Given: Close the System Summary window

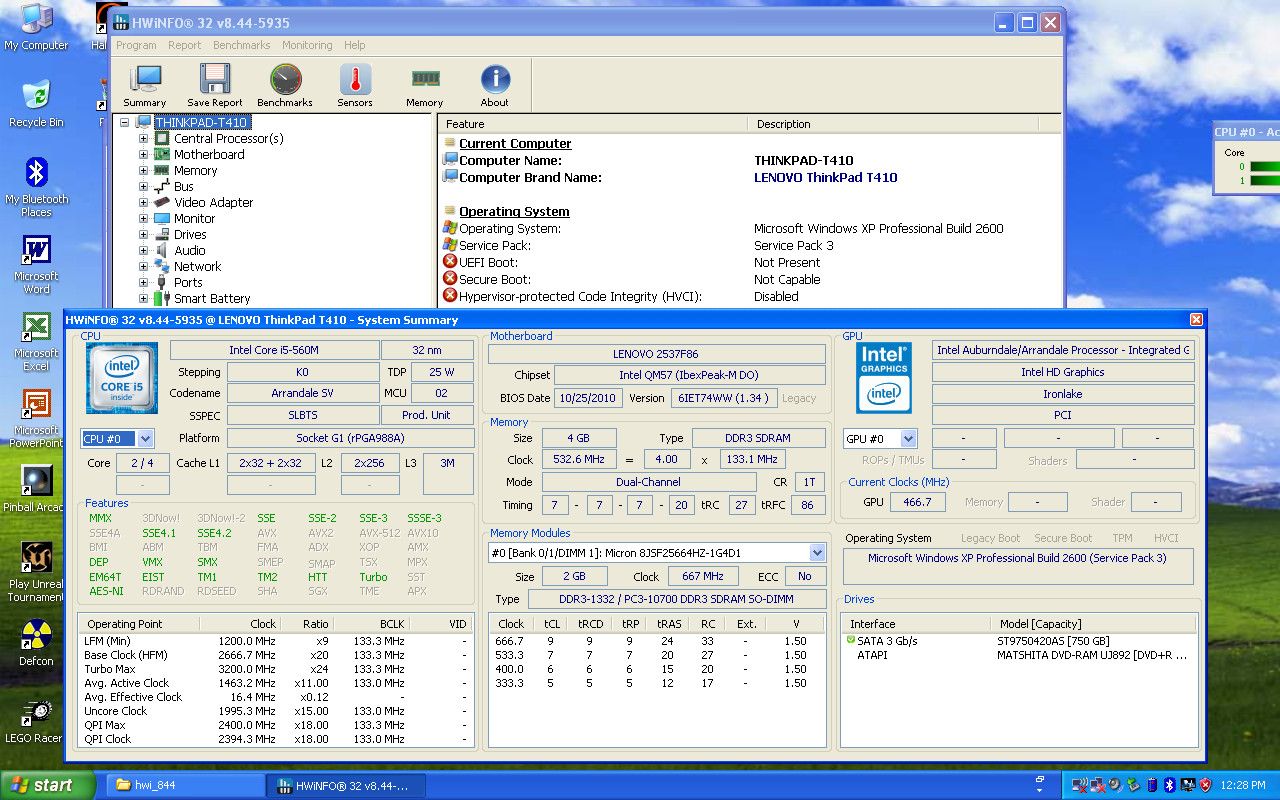Looking at the screenshot, I should [1196, 320].
